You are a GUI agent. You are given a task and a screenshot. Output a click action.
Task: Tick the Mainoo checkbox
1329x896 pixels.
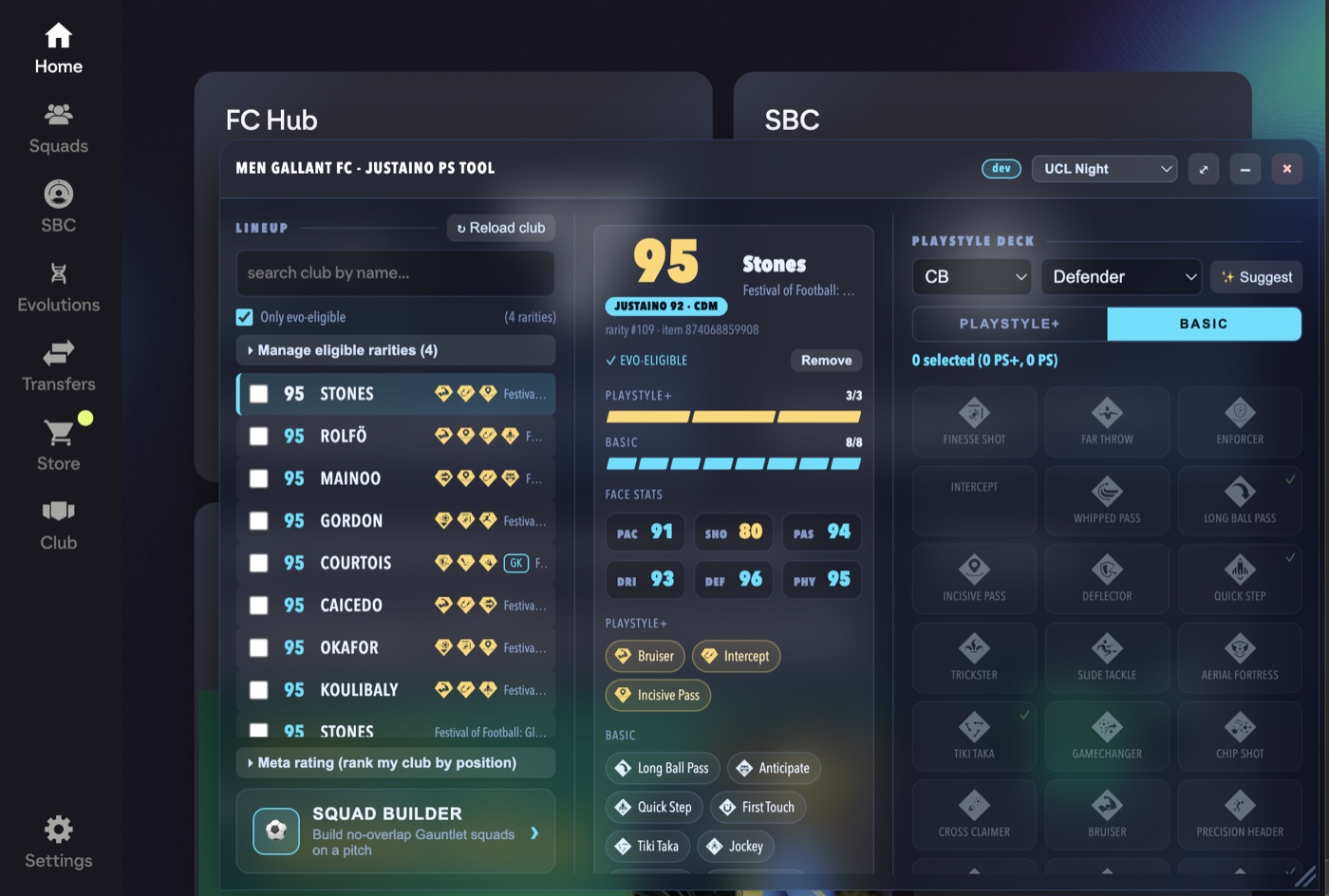[x=258, y=478]
